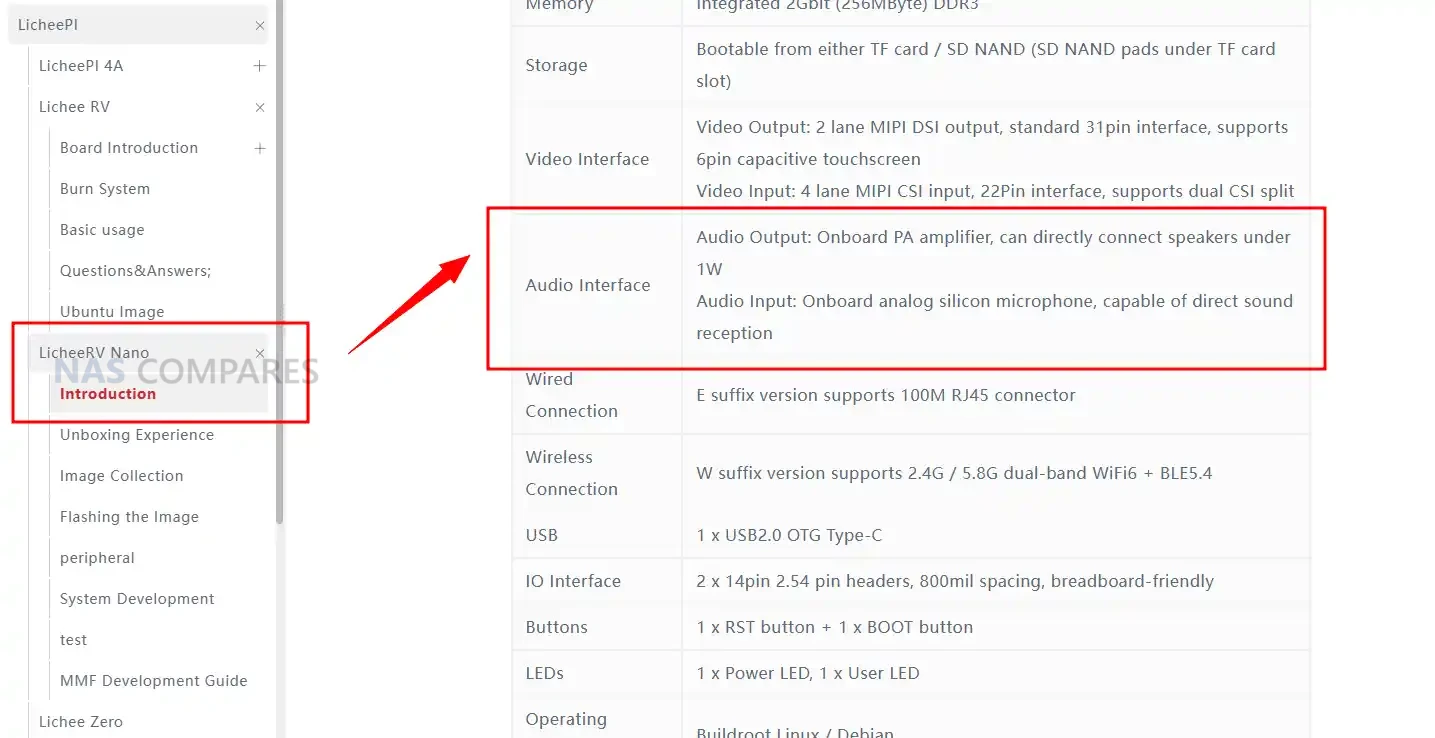This screenshot has width=1435, height=738.
Task: Collapse the LicheePI section with its X icon
Action: click(x=260, y=26)
